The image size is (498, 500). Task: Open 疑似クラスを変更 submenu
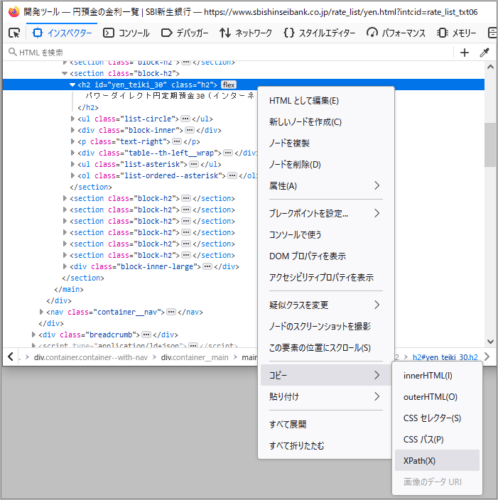click(326, 305)
